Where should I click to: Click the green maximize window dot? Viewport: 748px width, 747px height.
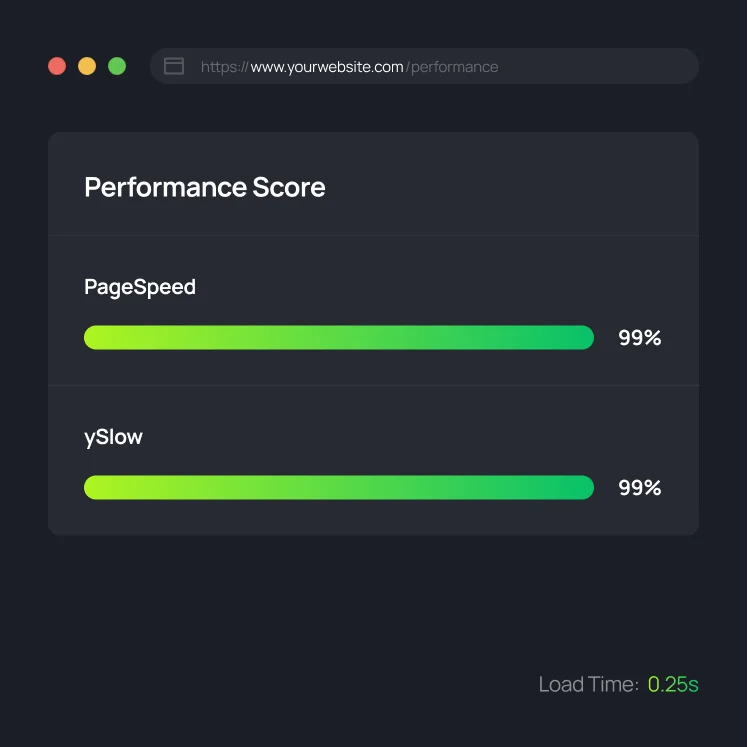pos(117,66)
